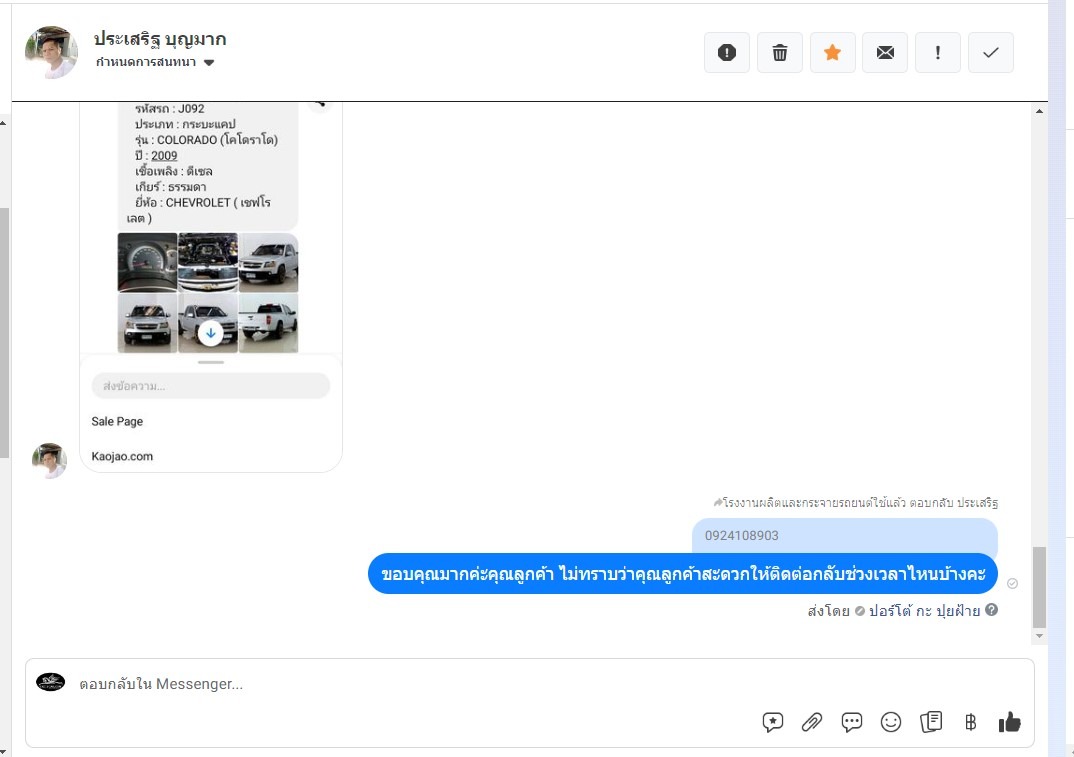Request payment with baht symbol icon
The height and width of the screenshot is (757, 1074).
point(970,722)
